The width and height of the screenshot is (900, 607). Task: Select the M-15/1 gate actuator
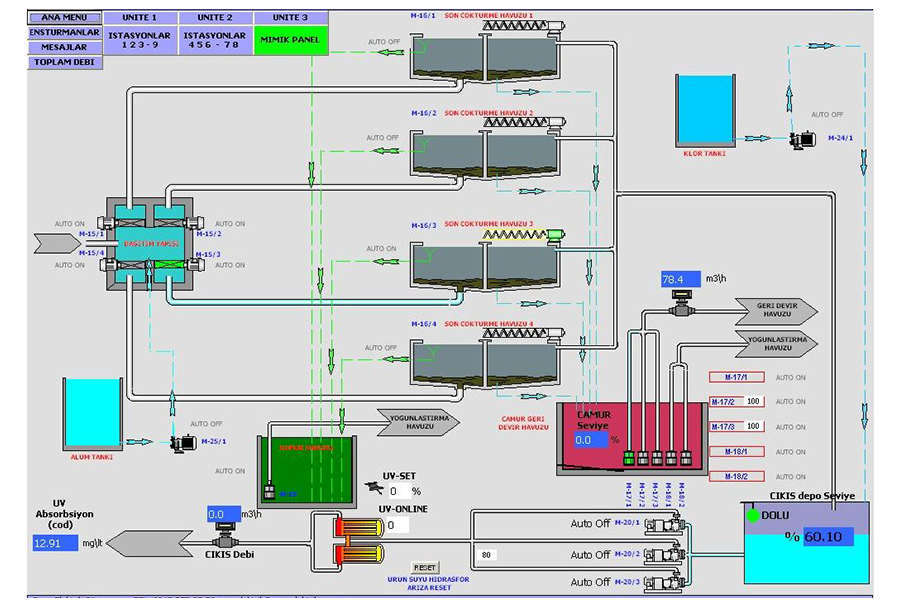point(107,223)
